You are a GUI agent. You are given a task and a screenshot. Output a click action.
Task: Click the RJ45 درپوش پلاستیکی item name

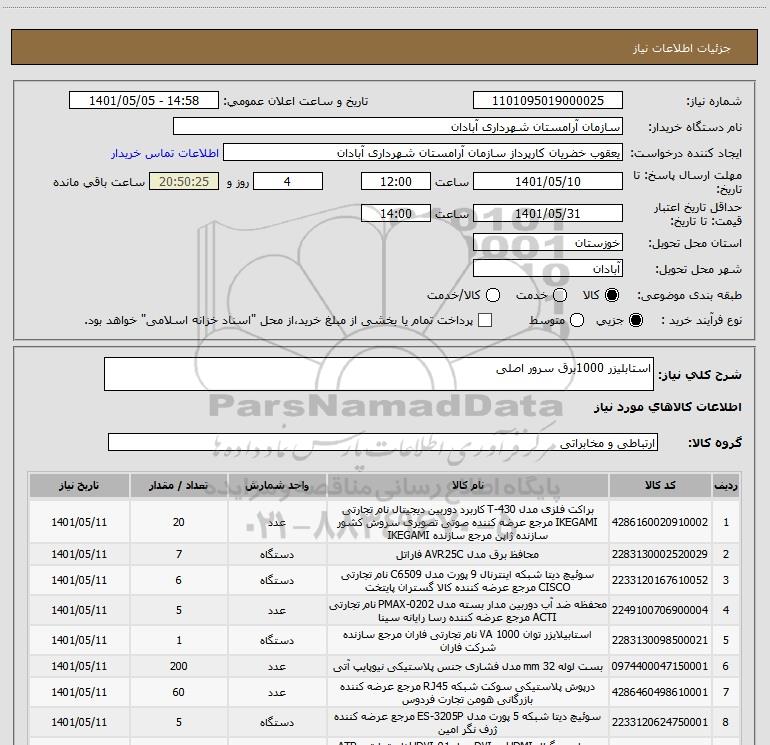(468, 692)
